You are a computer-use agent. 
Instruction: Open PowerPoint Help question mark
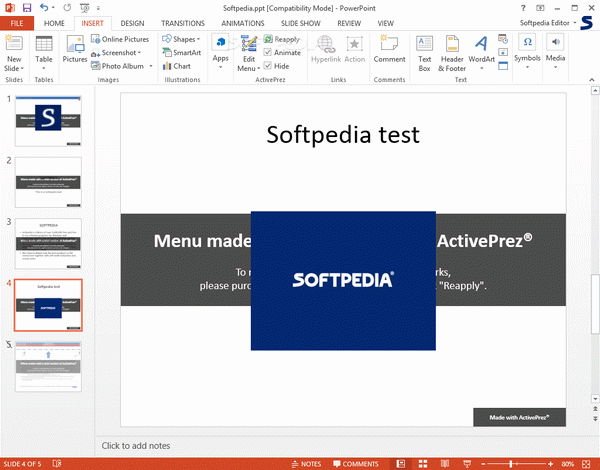(x=523, y=8)
